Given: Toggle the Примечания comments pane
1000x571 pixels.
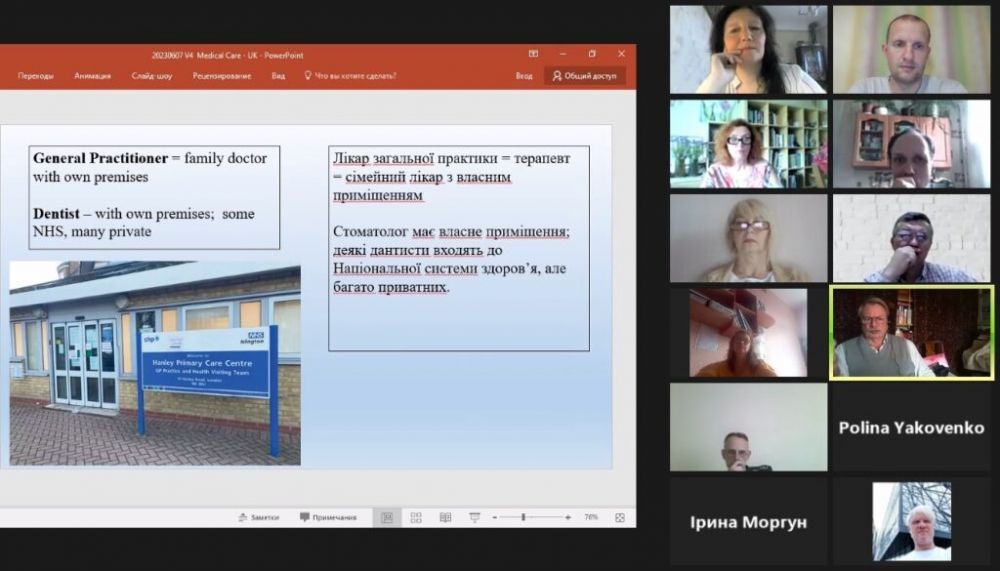Looking at the screenshot, I should point(328,517).
